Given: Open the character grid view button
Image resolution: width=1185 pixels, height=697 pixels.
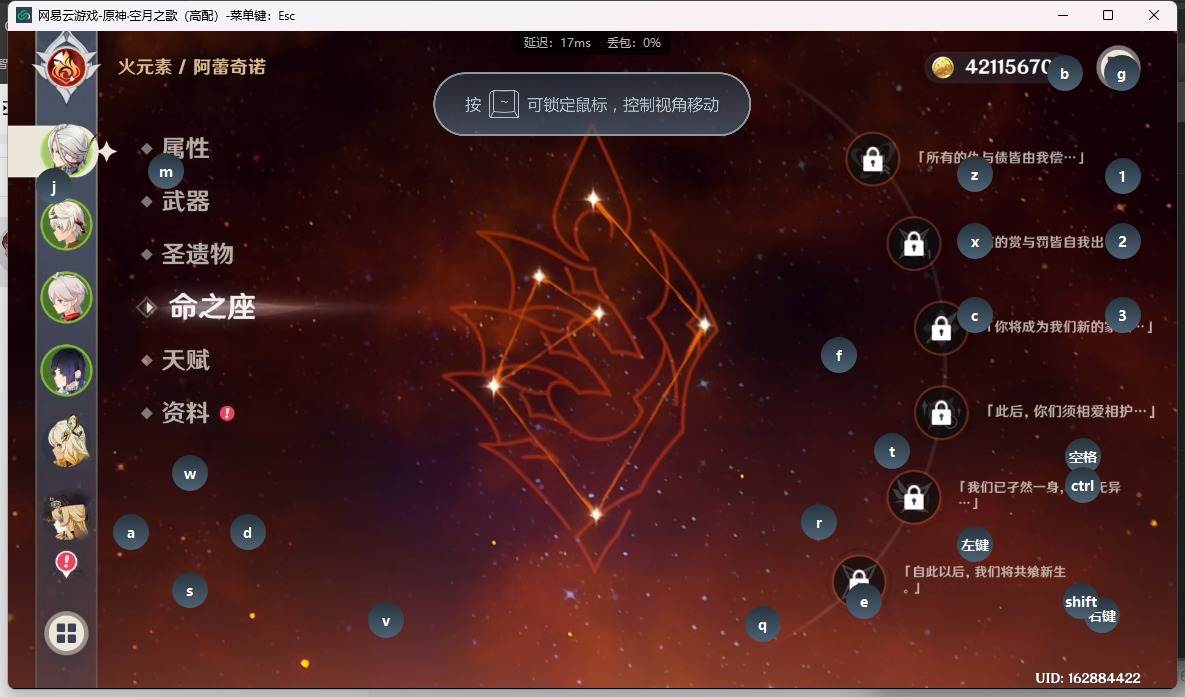Looking at the screenshot, I should (67, 633).
